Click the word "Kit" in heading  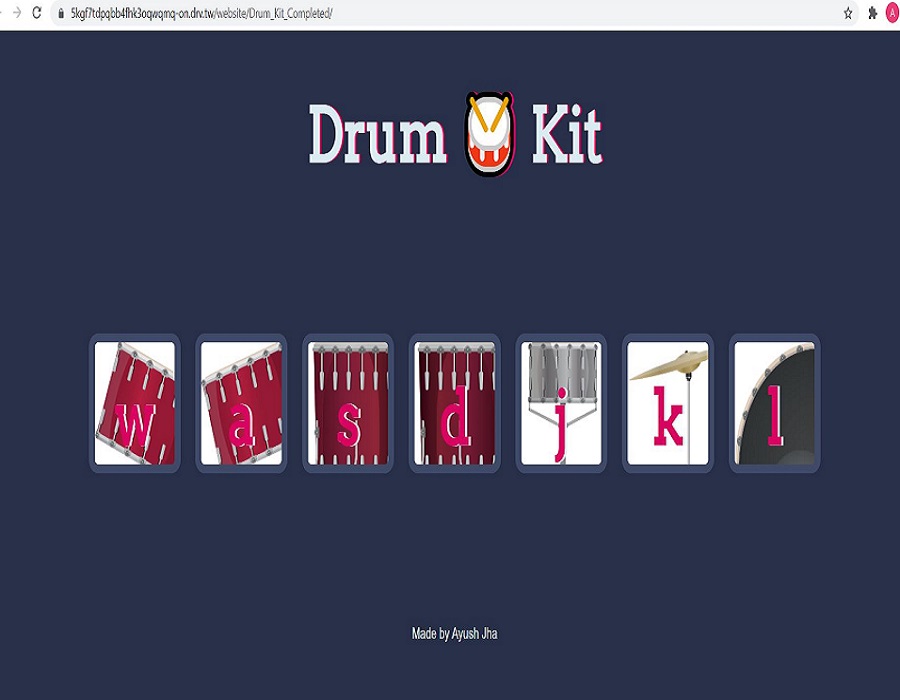click(566, 134)
